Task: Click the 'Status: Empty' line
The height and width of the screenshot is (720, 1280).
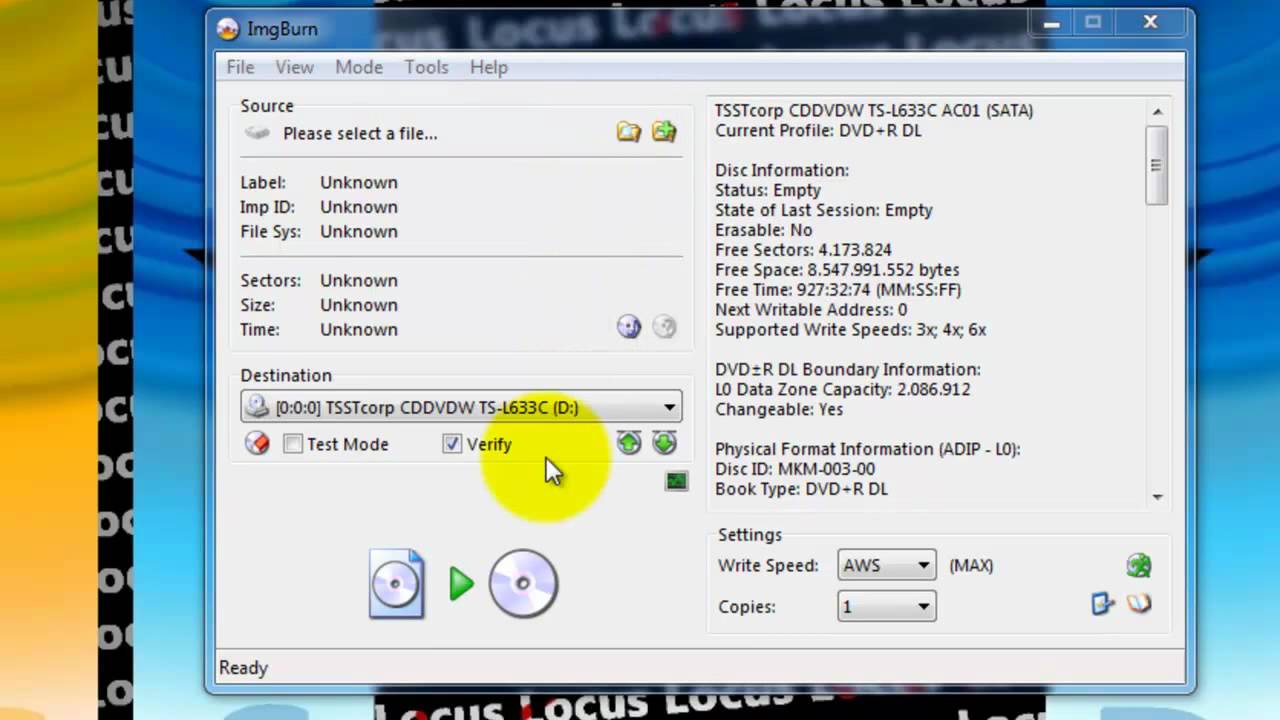Action: [x=768, y=190]
